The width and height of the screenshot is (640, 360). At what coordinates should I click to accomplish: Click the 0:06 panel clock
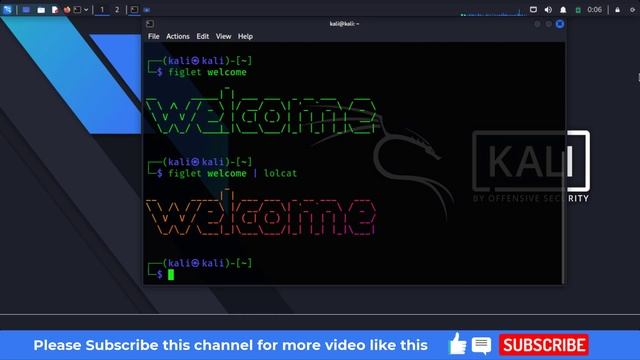click(594, 9)
